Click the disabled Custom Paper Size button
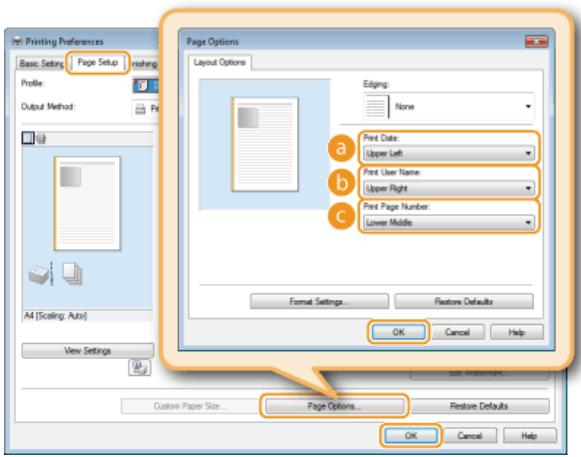The image size is (581, 457). [190, 406]
